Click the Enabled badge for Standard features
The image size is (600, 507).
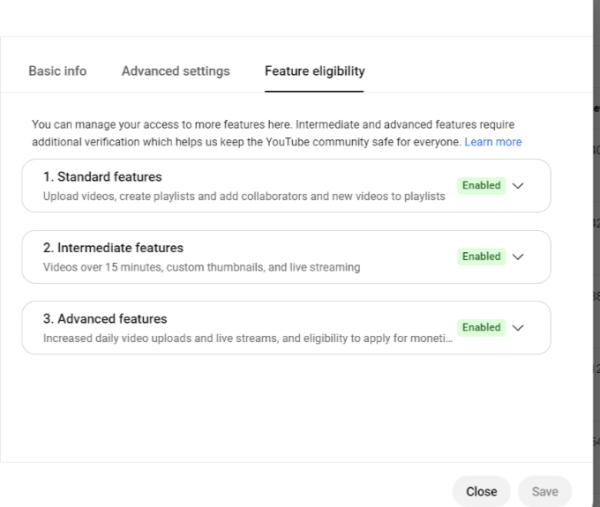tap(481, 186)
